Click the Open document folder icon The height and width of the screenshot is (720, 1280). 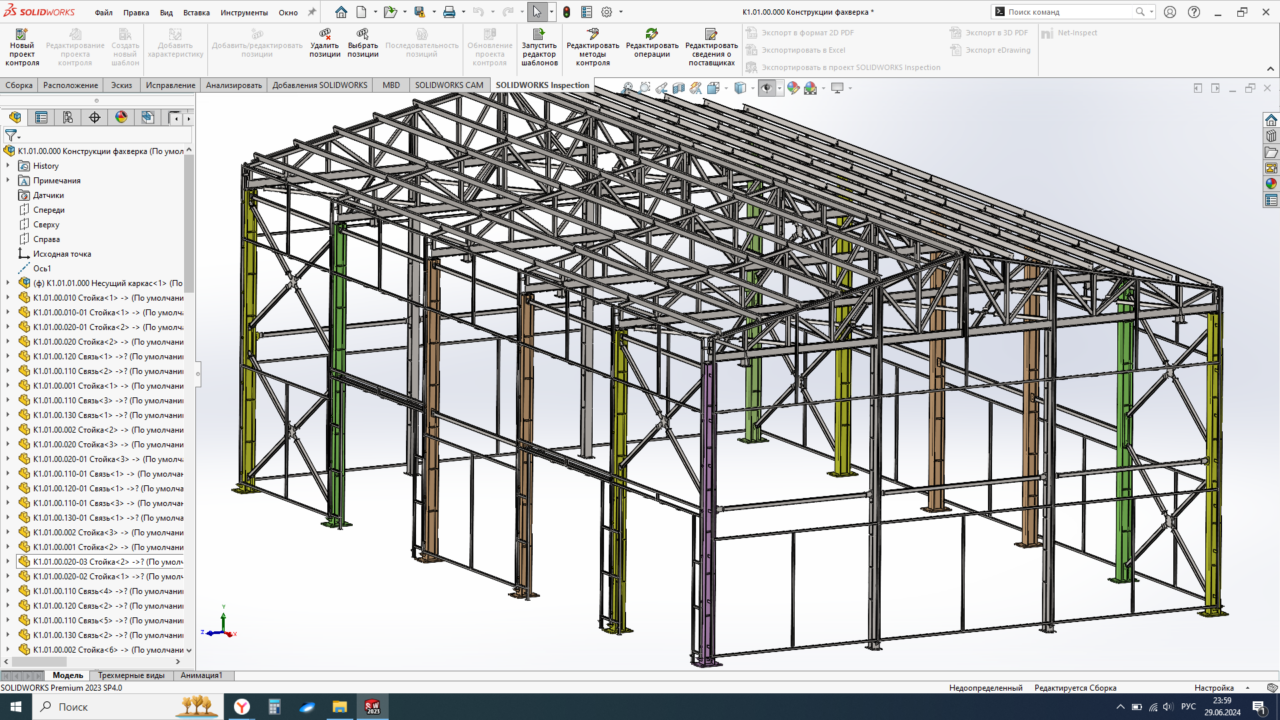[x=389, y=12]
